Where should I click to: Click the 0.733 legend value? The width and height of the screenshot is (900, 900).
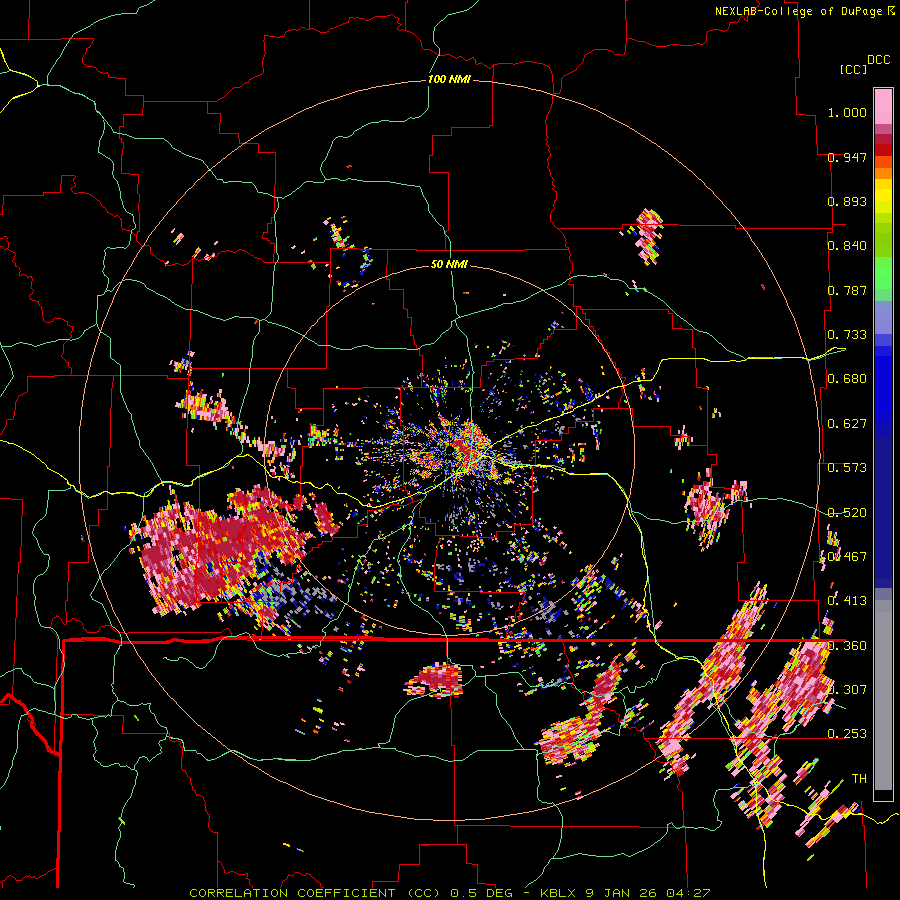(847, 335)
